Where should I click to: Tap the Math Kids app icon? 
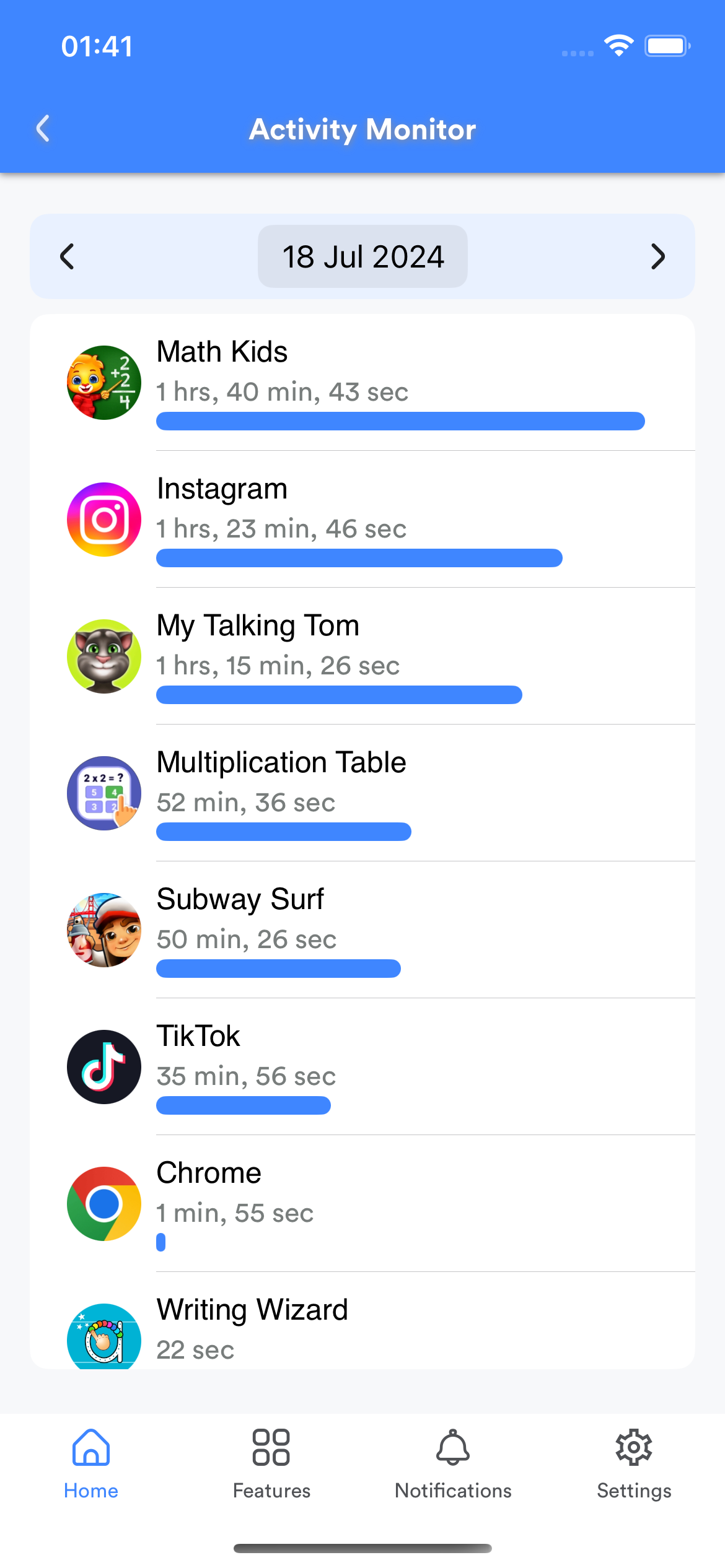pyautogui.click(x=104, y=383)
